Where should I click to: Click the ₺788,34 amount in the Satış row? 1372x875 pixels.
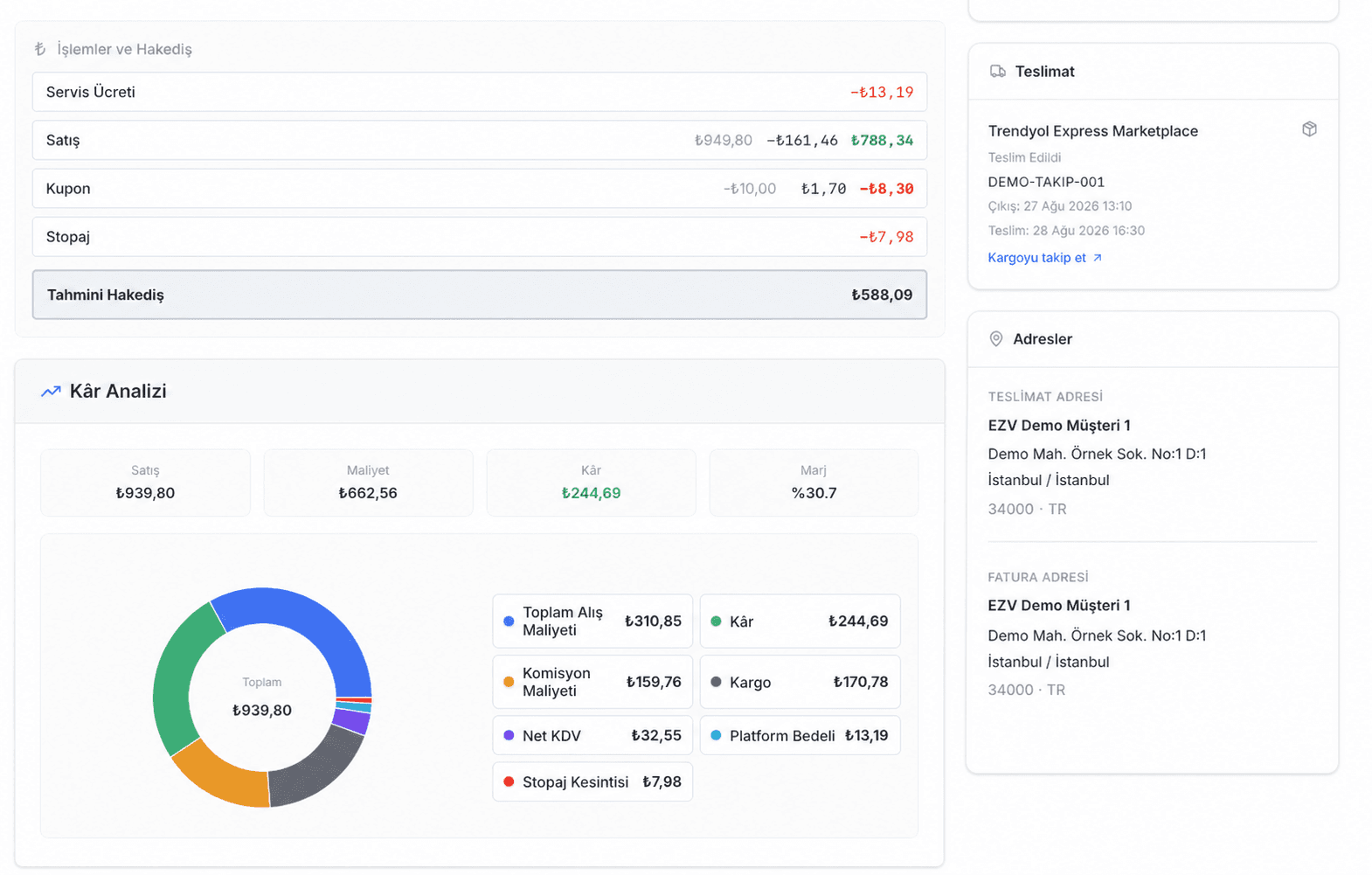(882, 140)
